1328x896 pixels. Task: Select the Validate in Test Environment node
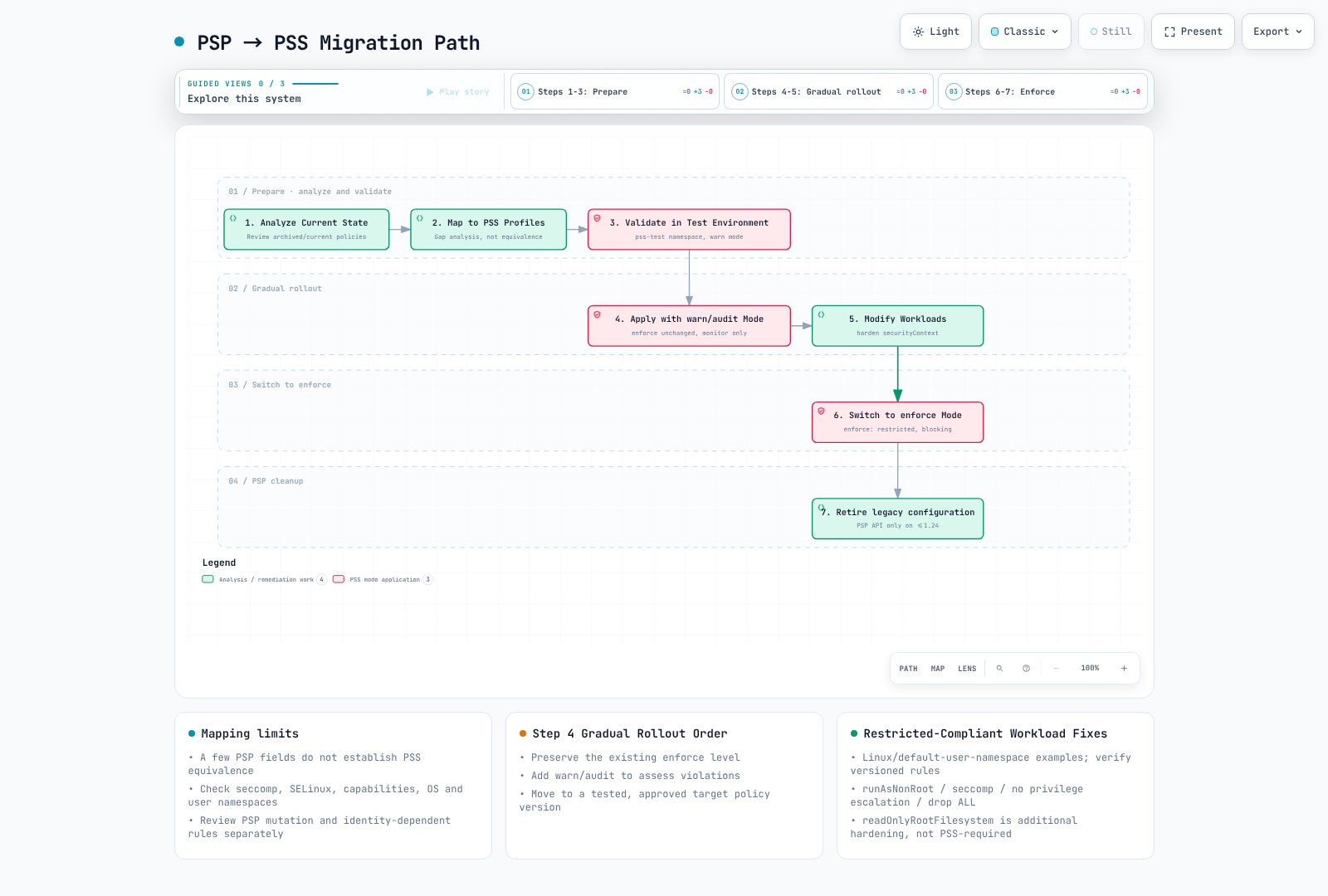point(689,229)
